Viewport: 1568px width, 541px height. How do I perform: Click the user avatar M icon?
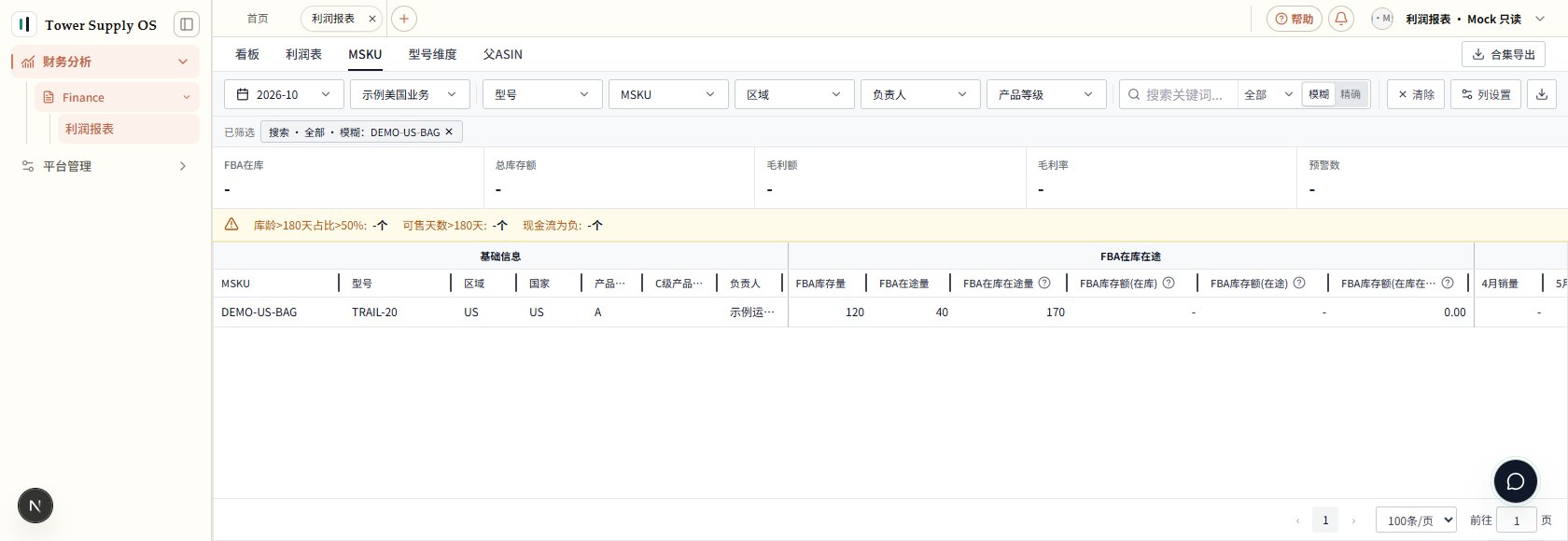[x=1382, y=19]
